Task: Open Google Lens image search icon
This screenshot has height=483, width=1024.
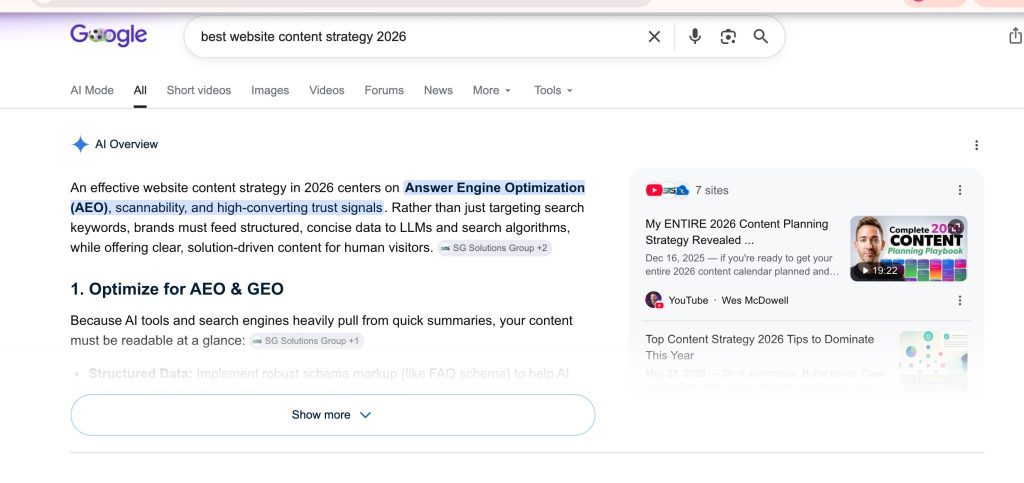Action: click(x=728, y=37)
